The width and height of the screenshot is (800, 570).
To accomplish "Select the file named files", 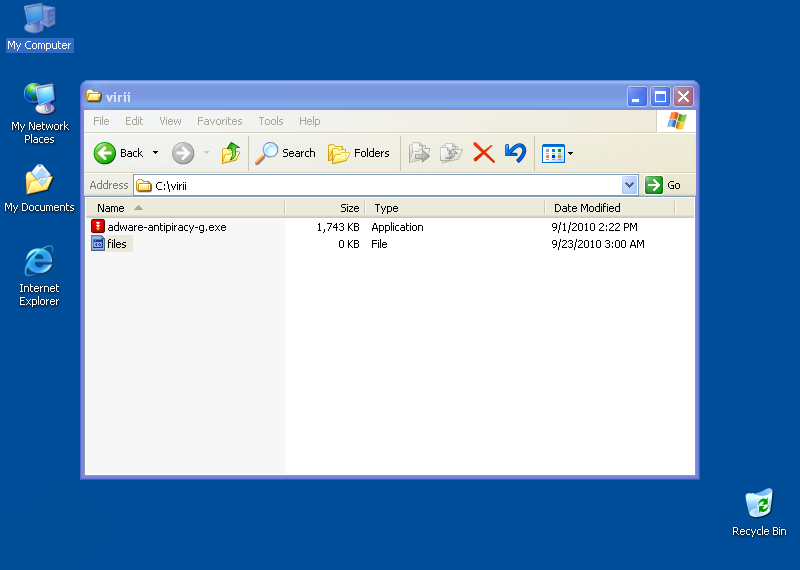I will pyautogui.click(x=117, y=244).
